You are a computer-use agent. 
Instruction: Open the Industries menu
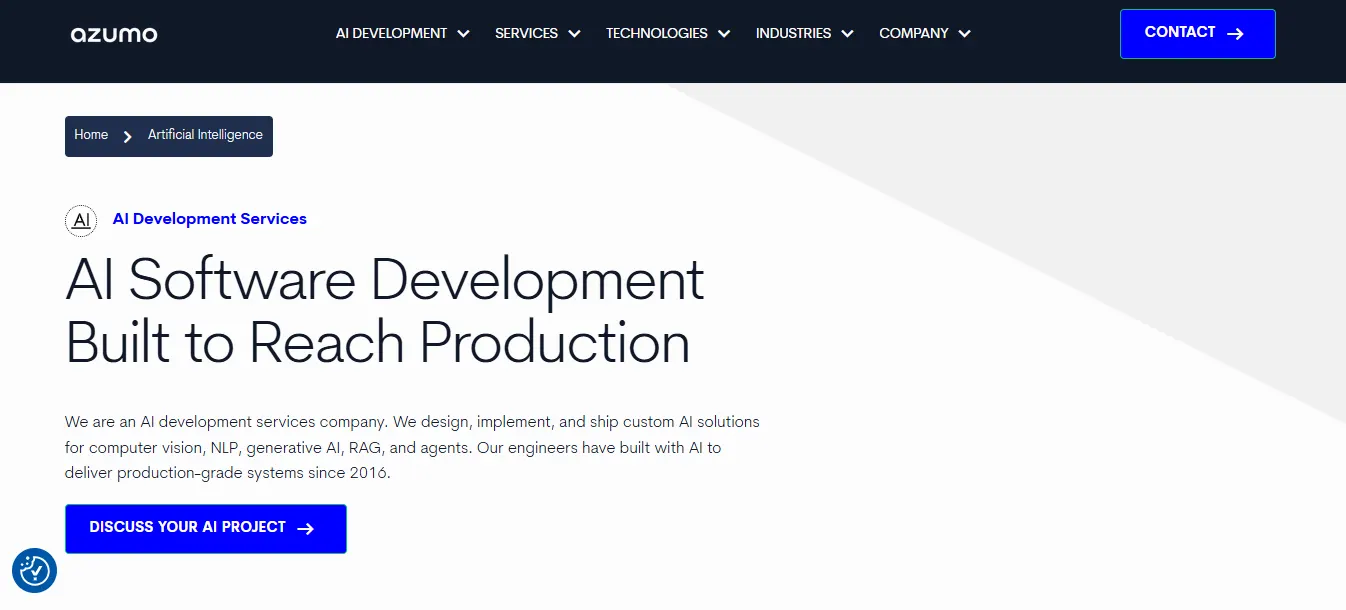805,33
